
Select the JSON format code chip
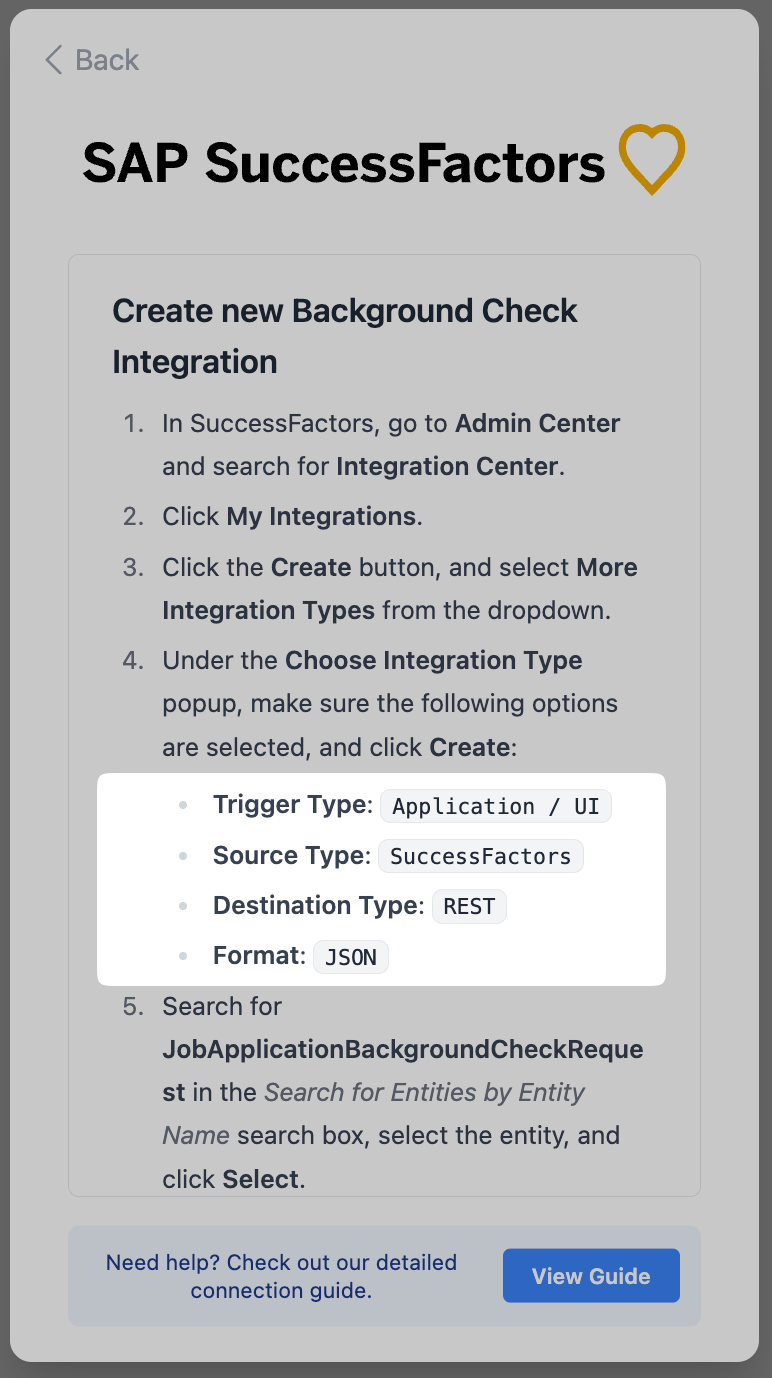tap(350, 957)
